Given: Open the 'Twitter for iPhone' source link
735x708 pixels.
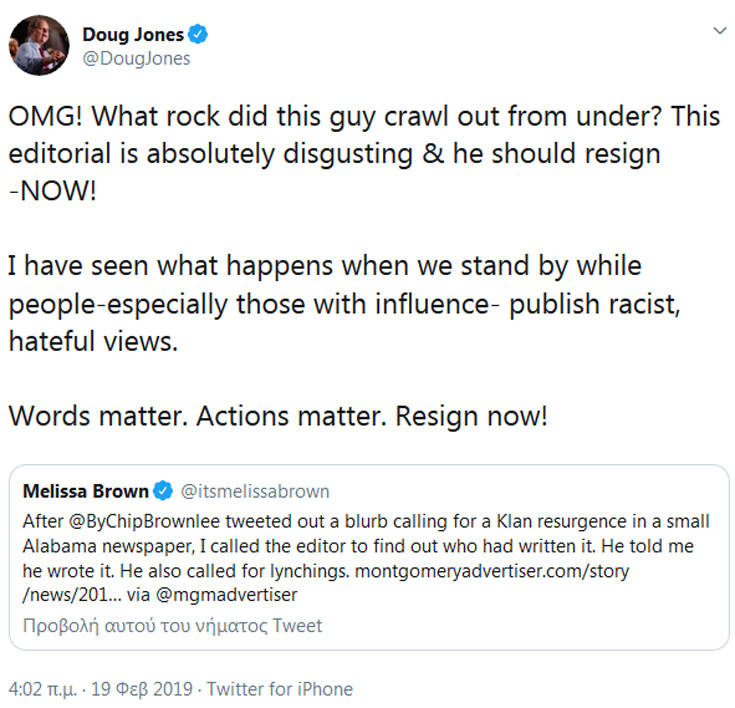Looking at the screenshot, I should click(280, 688).
